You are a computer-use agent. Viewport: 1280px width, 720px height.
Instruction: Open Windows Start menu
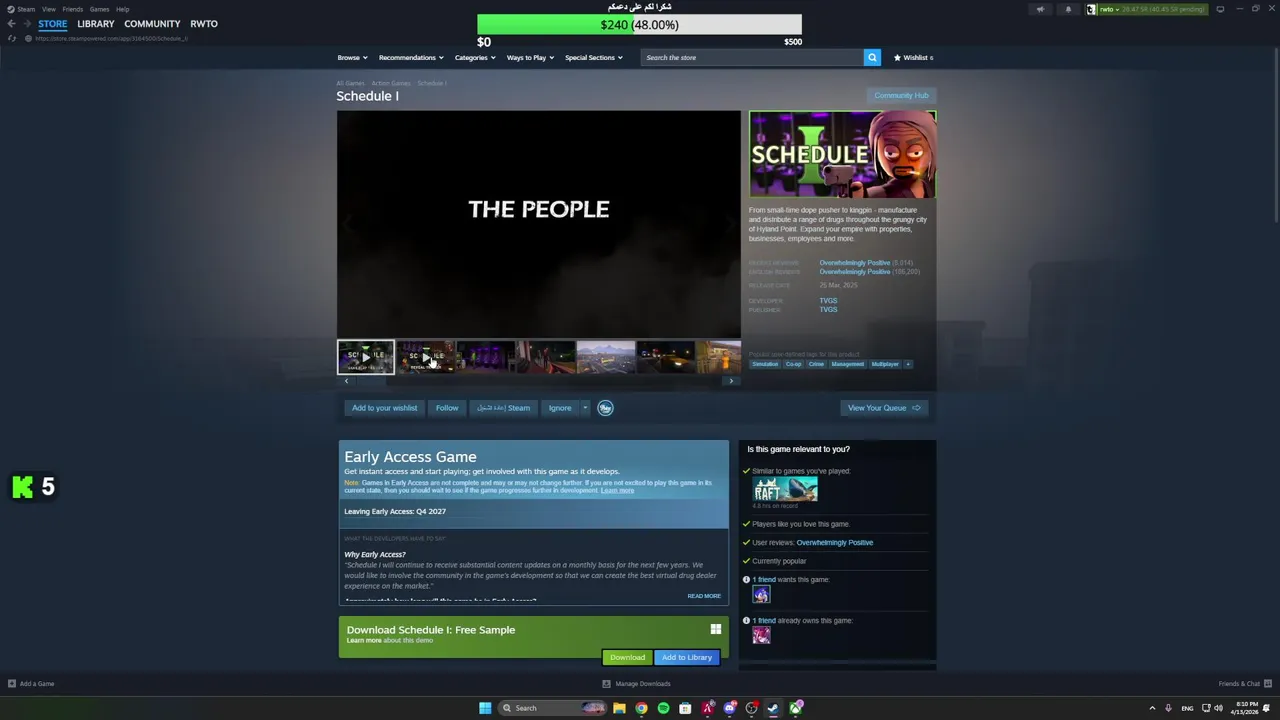pyautogui.click(x=485, y=708)
